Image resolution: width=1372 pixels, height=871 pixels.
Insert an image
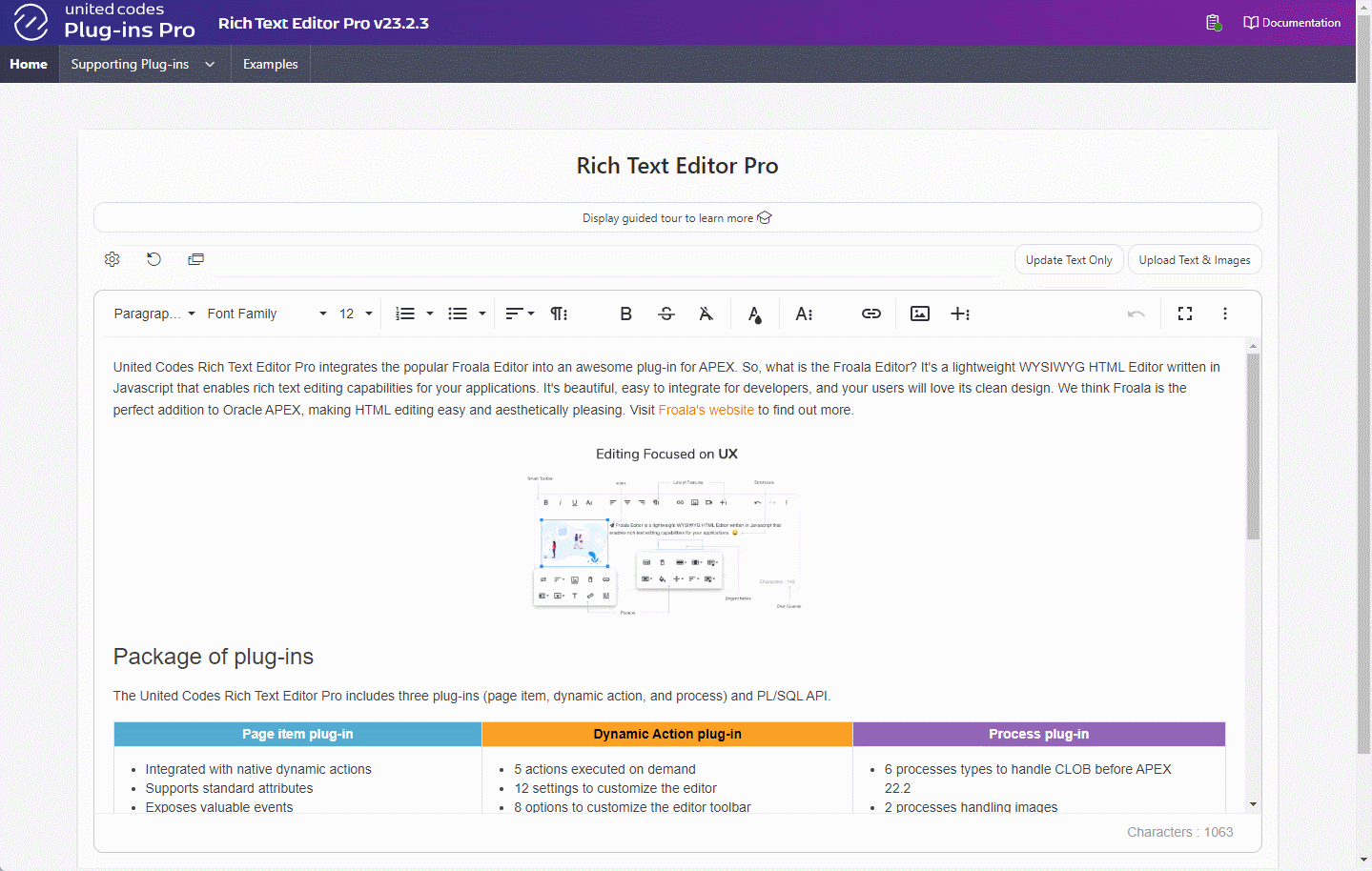tap(920, 314)
